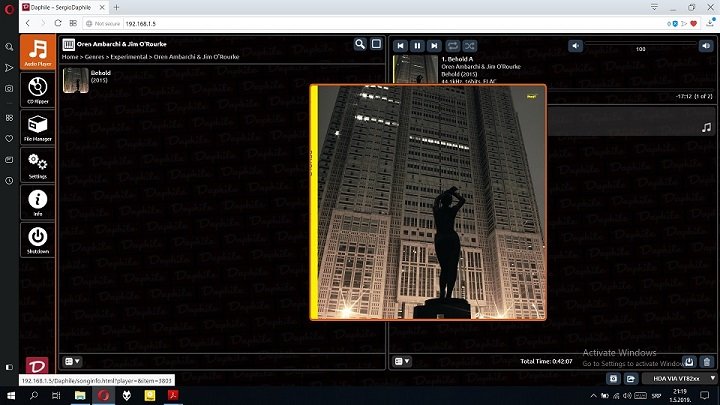The image size is (720, 405).
Task: Open the playlist view options dropdown
Action: [x=402, y=361]
